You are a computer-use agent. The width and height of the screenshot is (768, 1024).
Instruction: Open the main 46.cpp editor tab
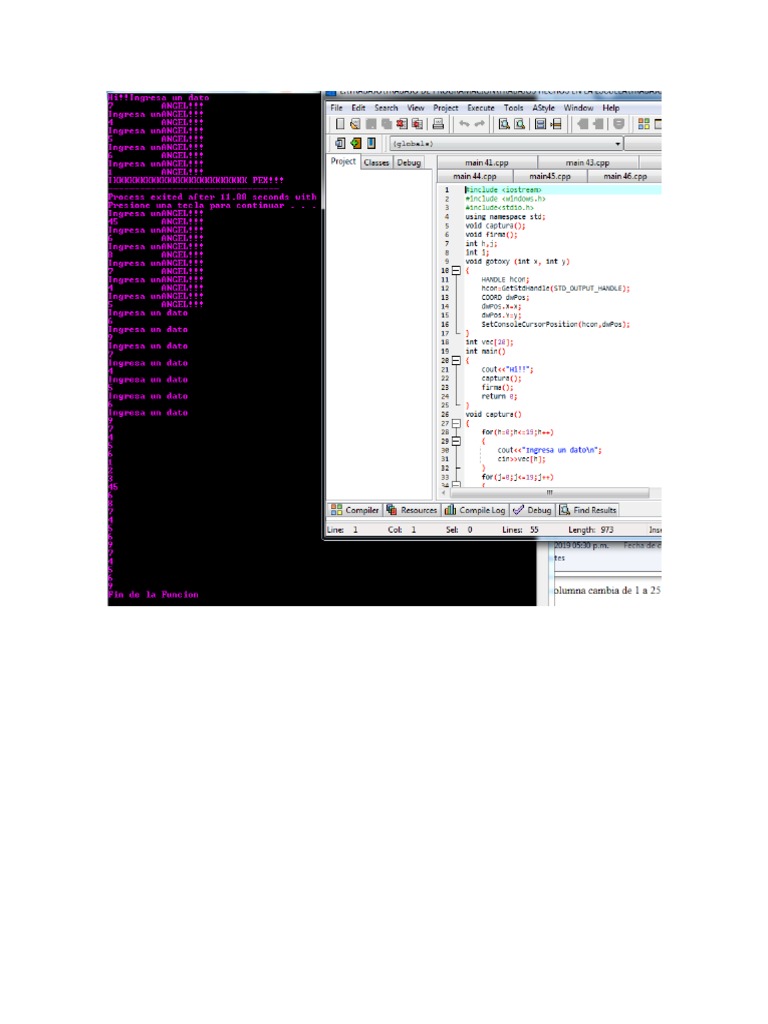[x=625, y=176]
